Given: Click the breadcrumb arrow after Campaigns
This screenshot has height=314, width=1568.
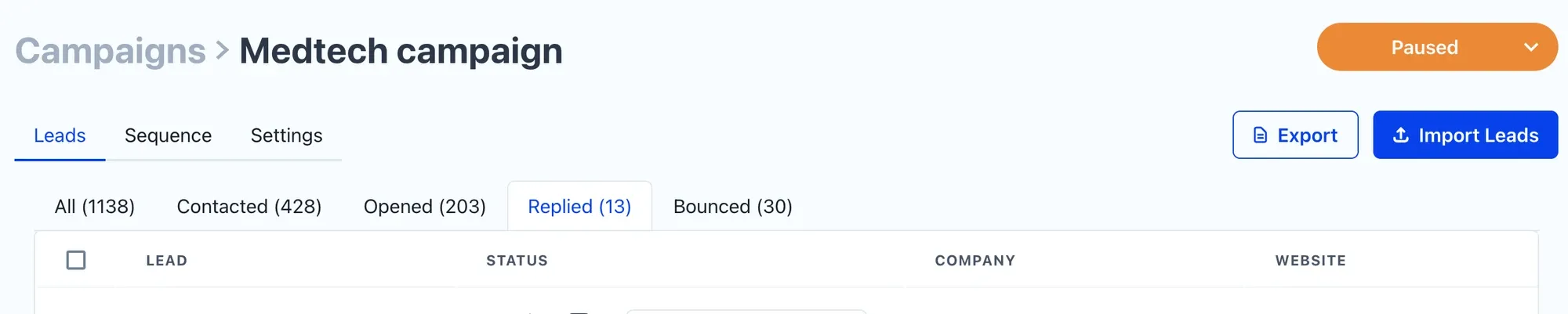Looking at the screenshot, I should click(223, 51).
